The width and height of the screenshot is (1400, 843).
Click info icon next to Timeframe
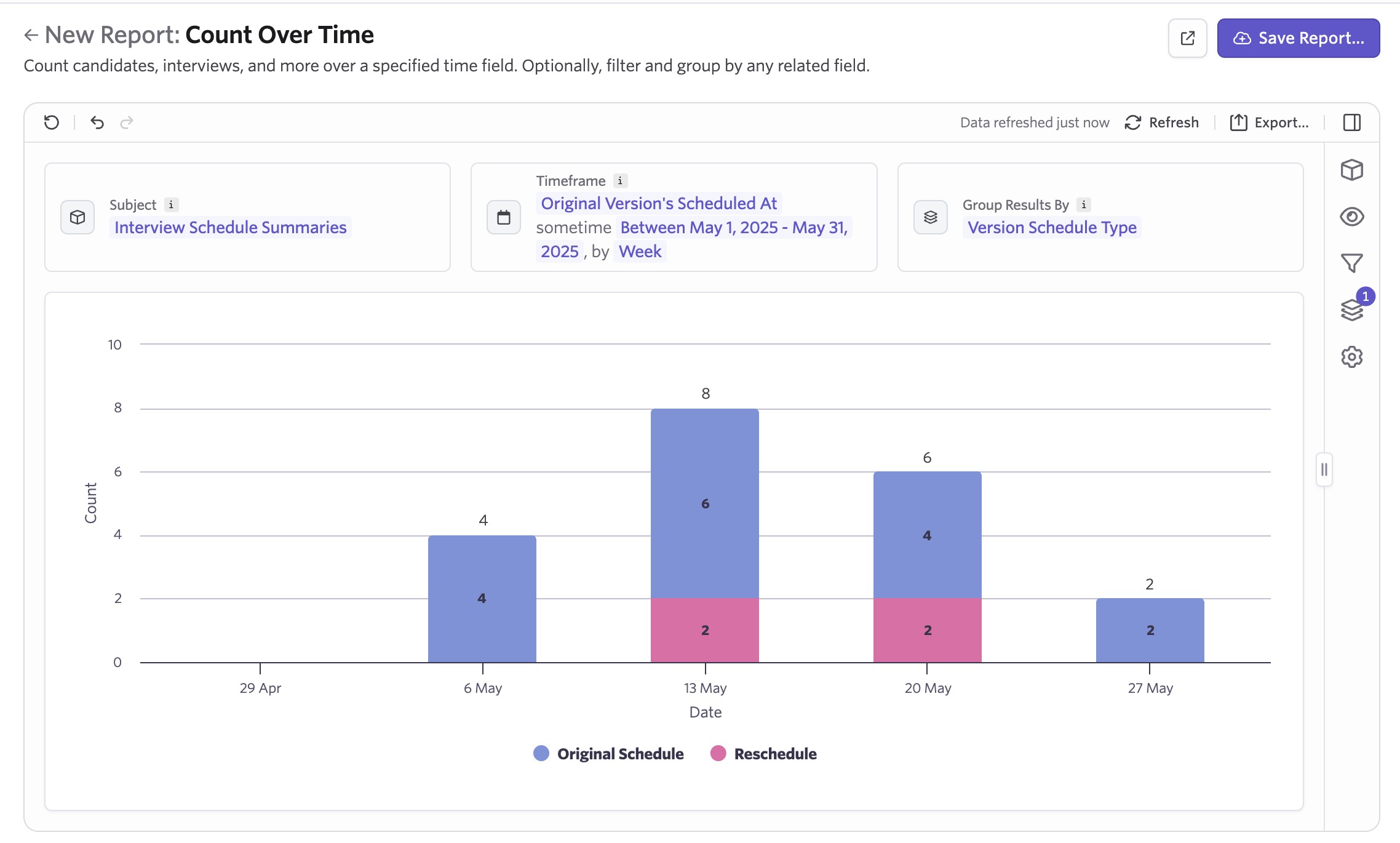click(620, 181)
